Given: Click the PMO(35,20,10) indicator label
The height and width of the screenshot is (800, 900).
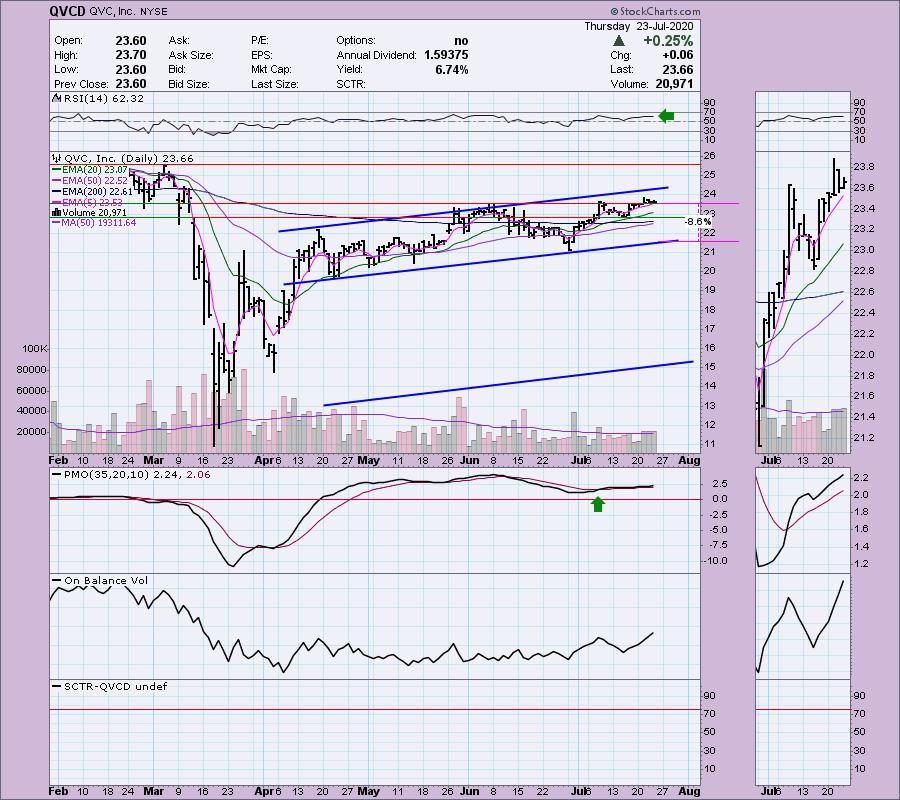Looking at the screenshot, I should (131, 475).
